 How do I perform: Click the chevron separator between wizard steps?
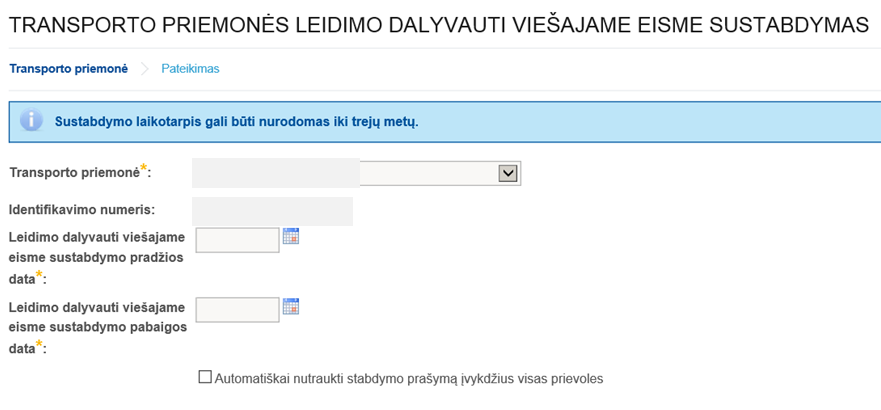(x=144, y=69)
